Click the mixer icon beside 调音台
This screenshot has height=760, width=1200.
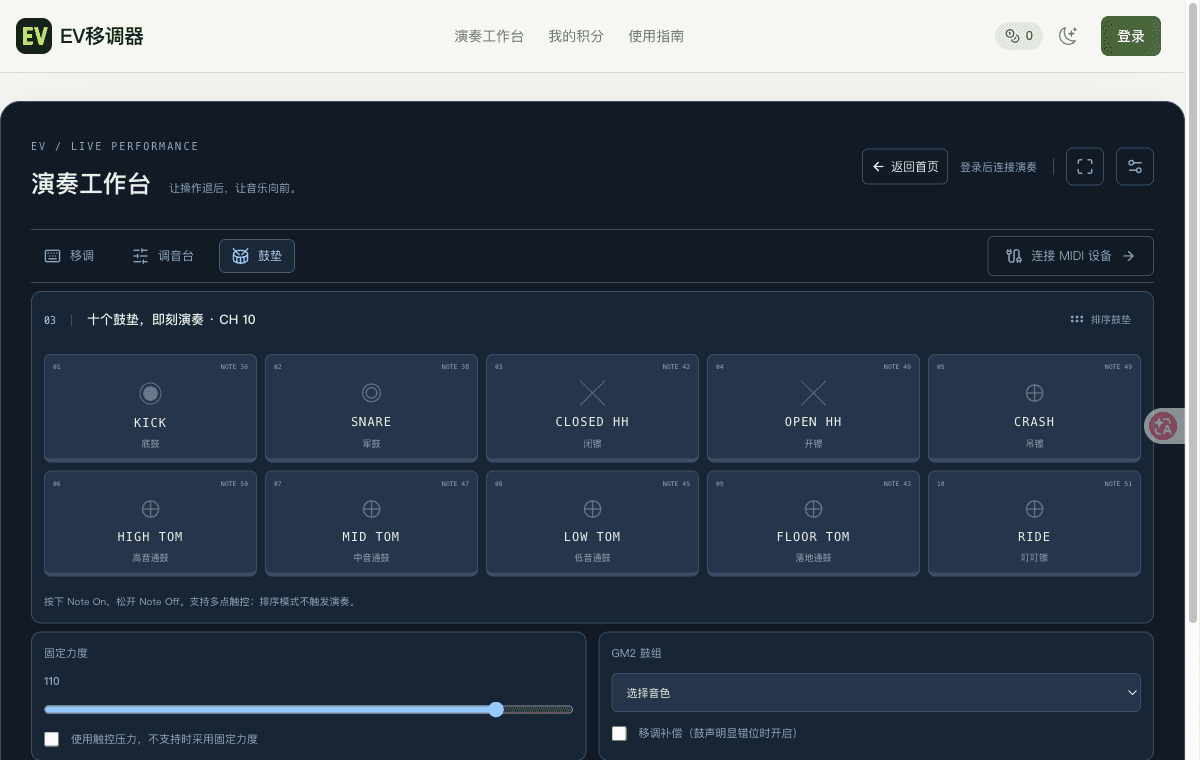[141, 256]
